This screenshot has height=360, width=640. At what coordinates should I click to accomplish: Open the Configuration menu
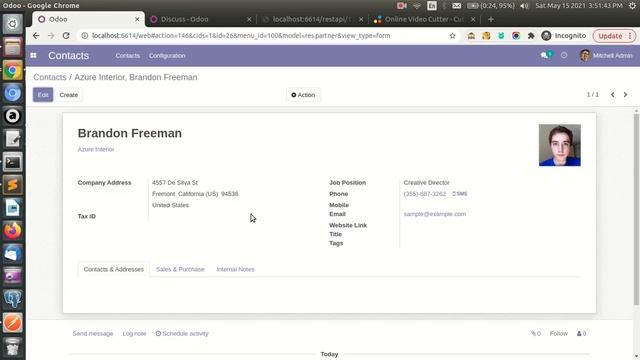(167, 56)
